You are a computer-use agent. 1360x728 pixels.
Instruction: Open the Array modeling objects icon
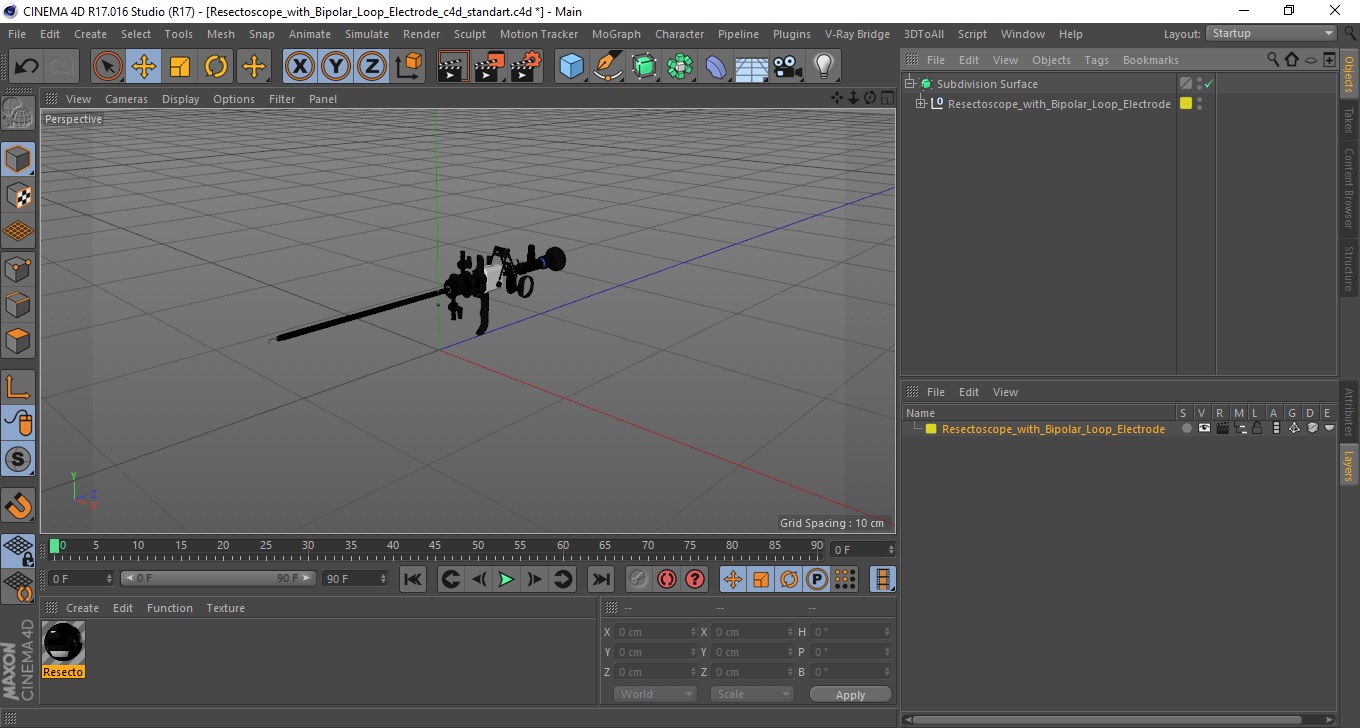point(680,67)
